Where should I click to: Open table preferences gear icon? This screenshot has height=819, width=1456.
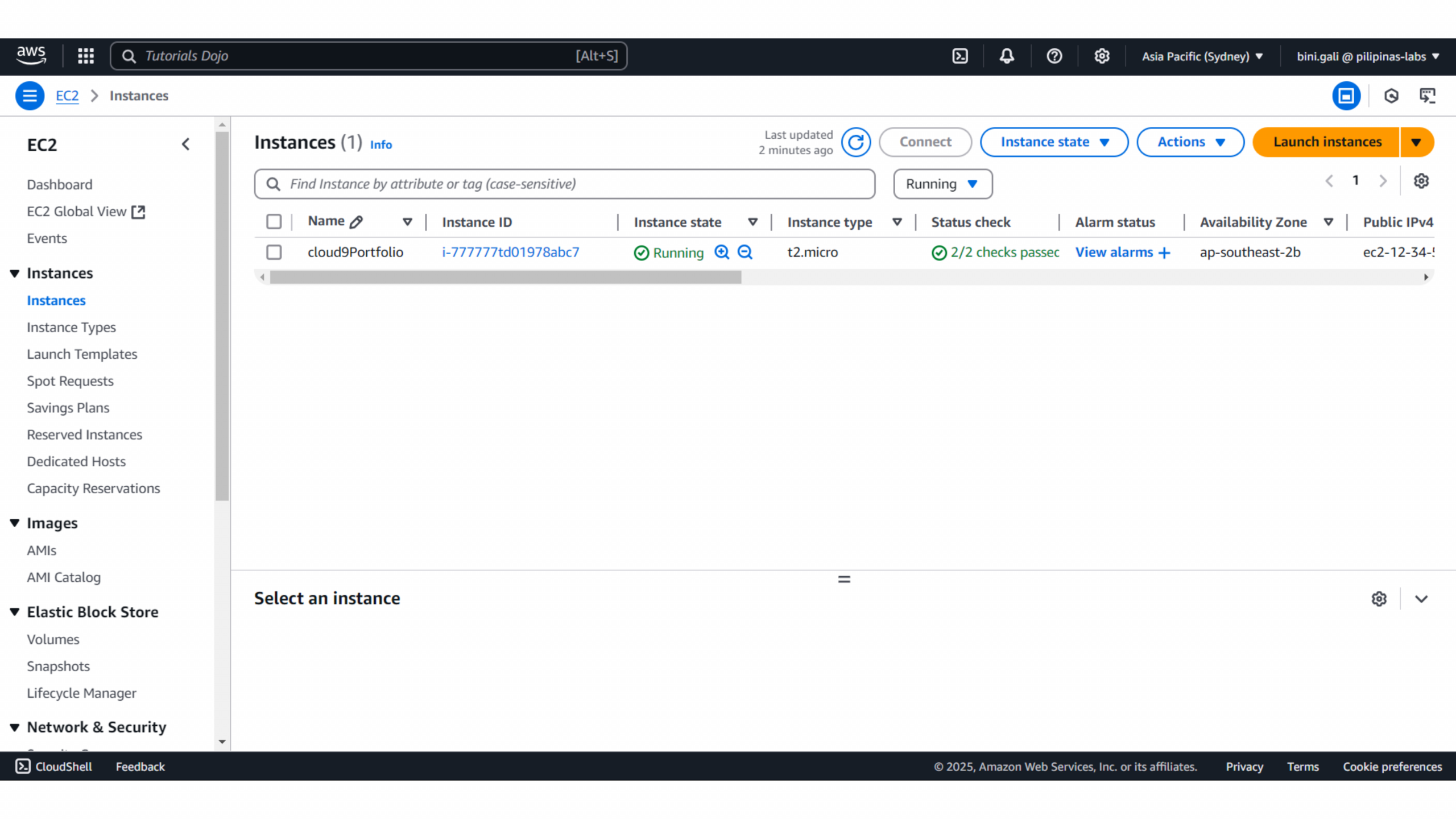click(x=1421, y=181)
